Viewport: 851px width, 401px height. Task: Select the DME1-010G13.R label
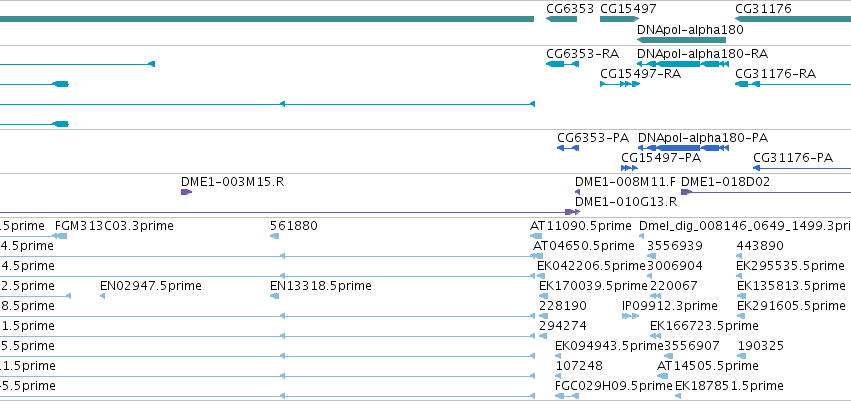[626, 202]
